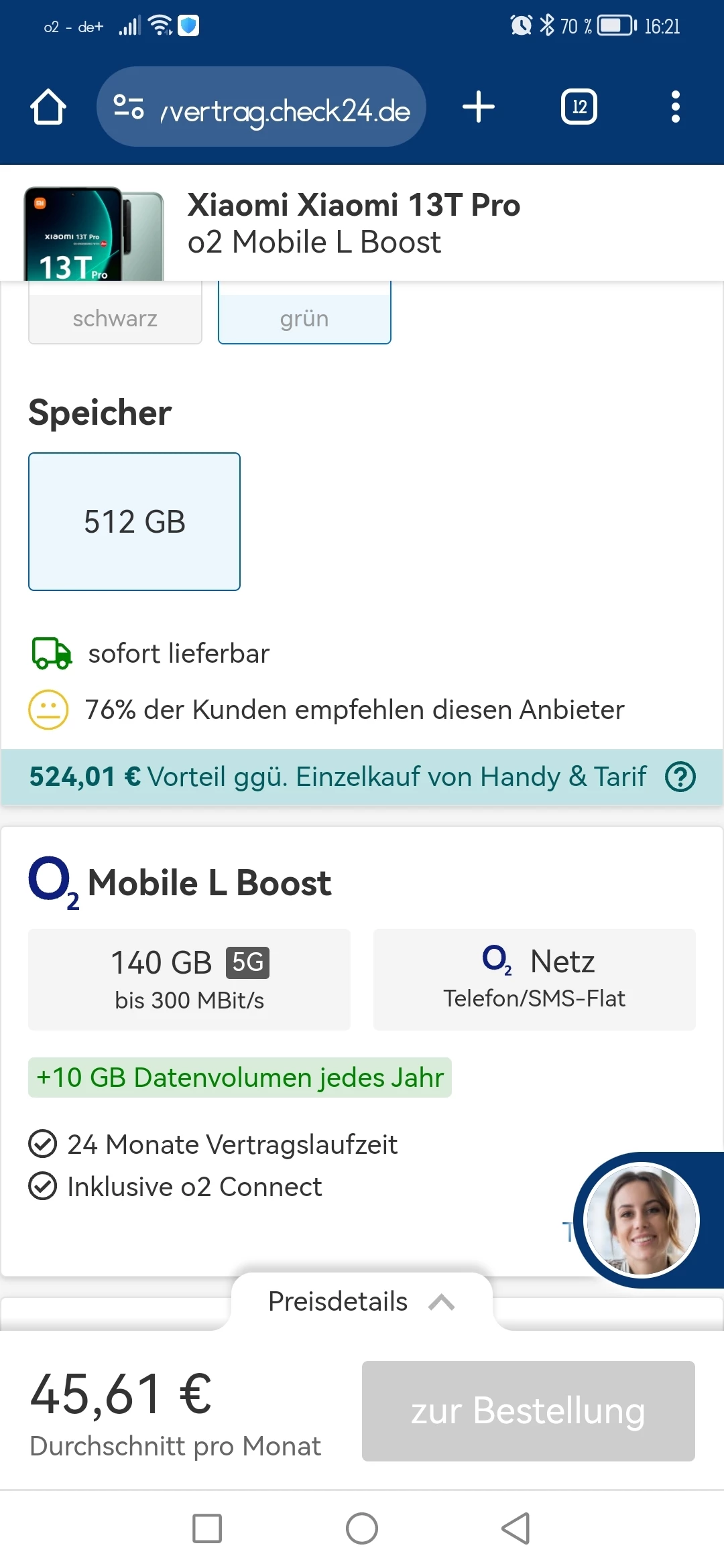This screenshot has width=724, height=1568.
Task: Open site settings icon in address bar
Action: (x=129, y=107)
